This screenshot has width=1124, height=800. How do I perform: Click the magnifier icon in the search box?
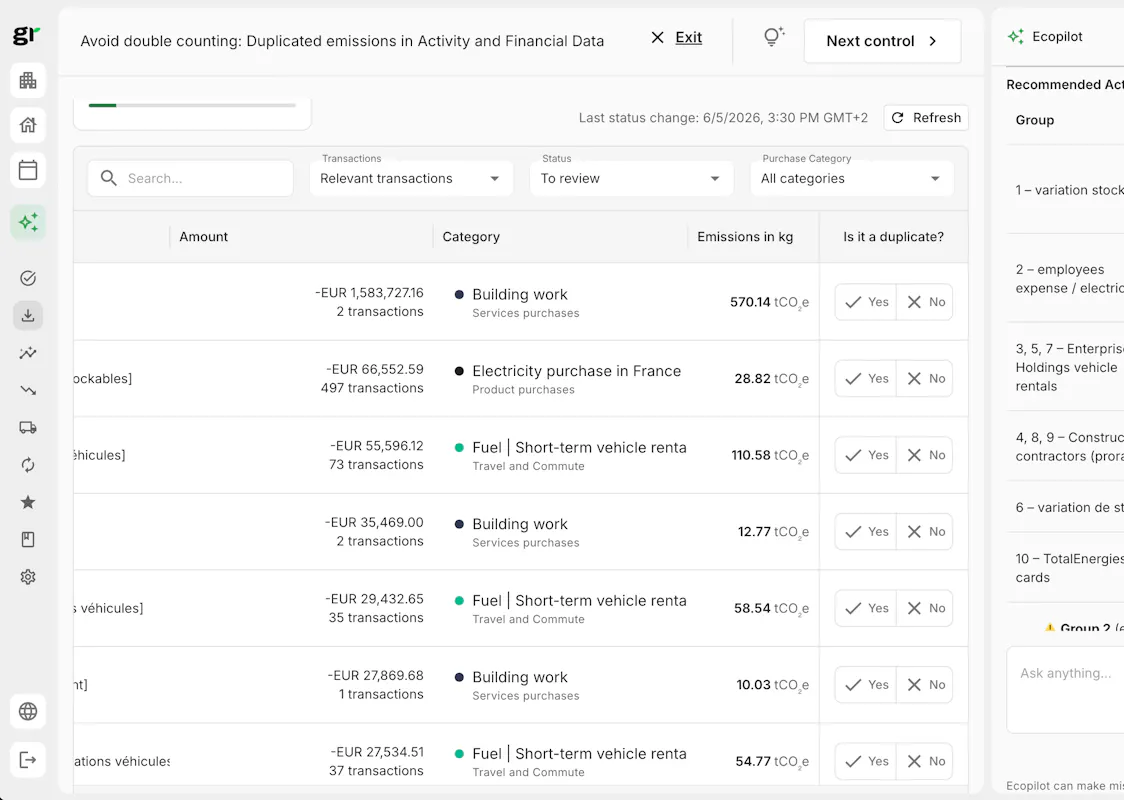108,178
